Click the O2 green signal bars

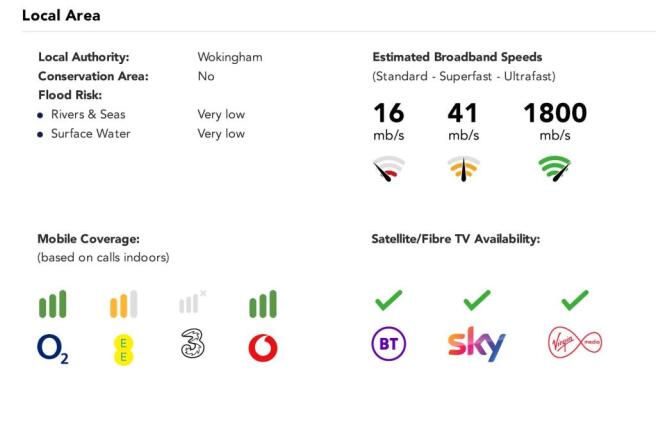pos(52,302)
